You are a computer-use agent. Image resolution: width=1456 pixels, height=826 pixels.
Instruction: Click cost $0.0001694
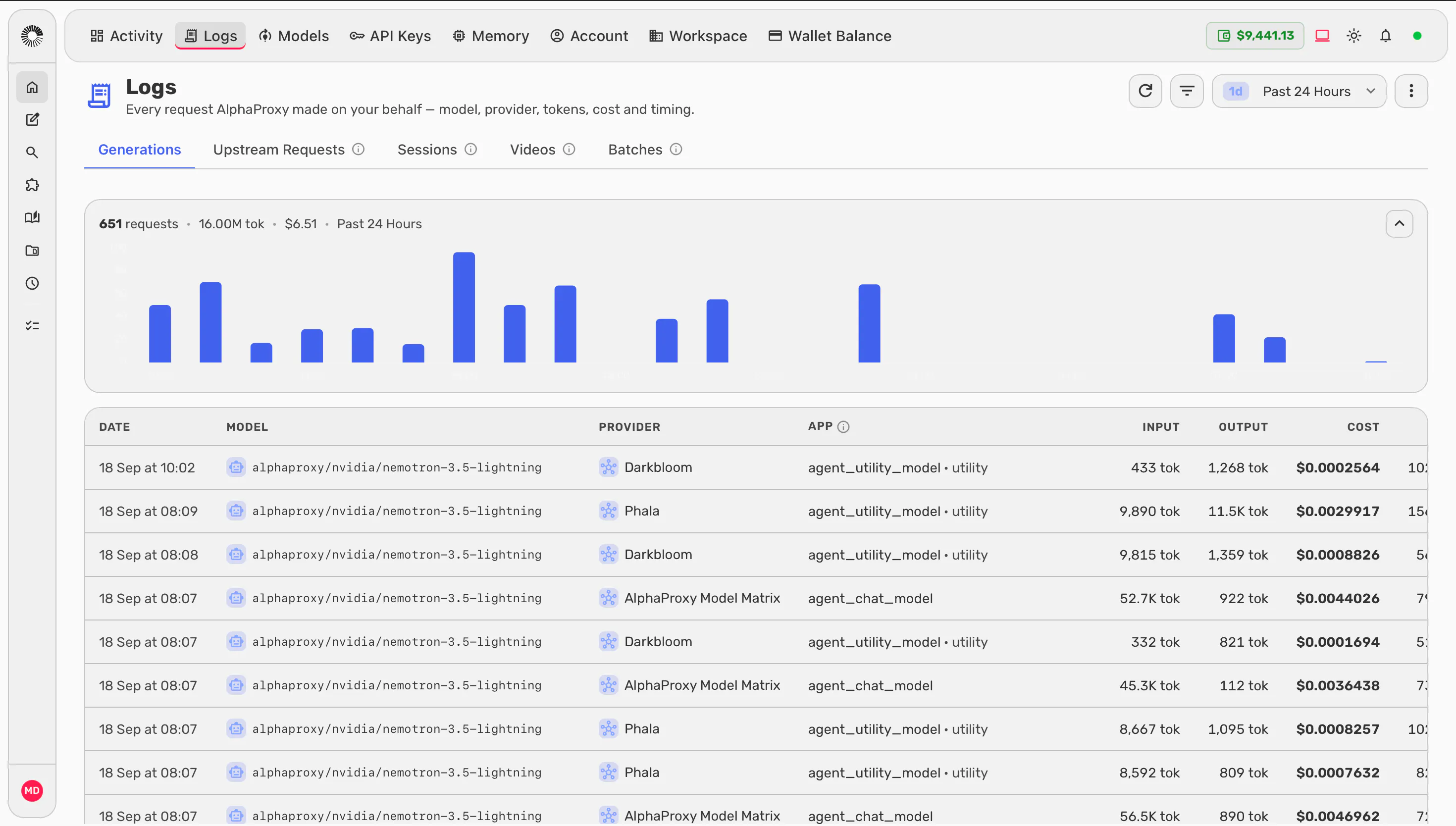pyautogui.click(x=1338, y=642)
